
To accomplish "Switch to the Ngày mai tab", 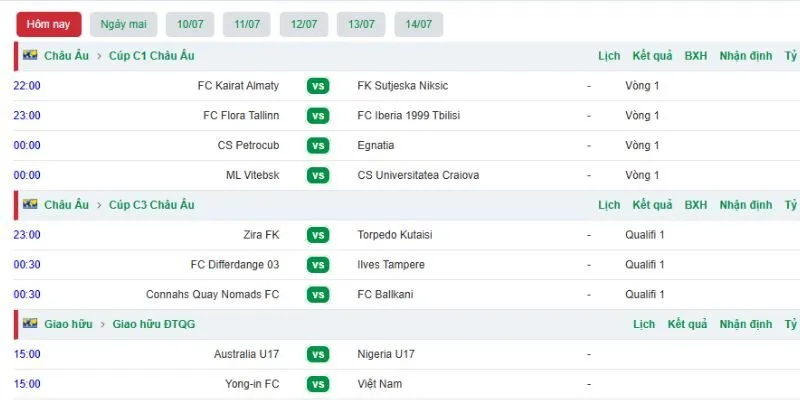I will tap(123, 24).
